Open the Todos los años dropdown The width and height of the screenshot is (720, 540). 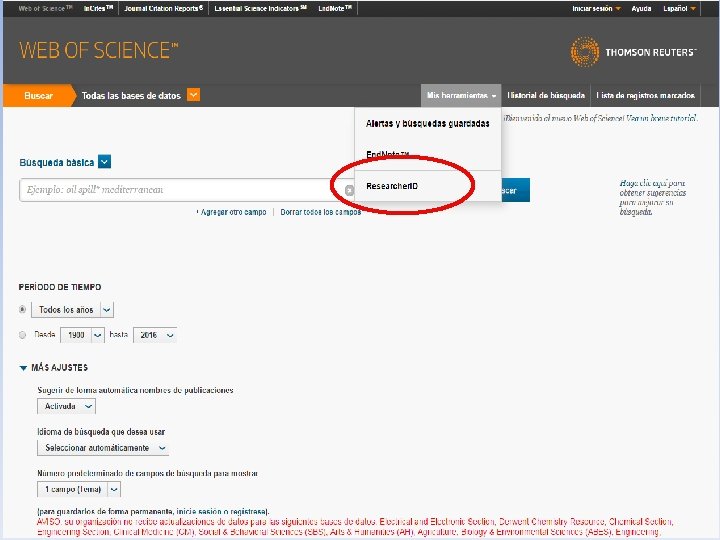(73, 309)
